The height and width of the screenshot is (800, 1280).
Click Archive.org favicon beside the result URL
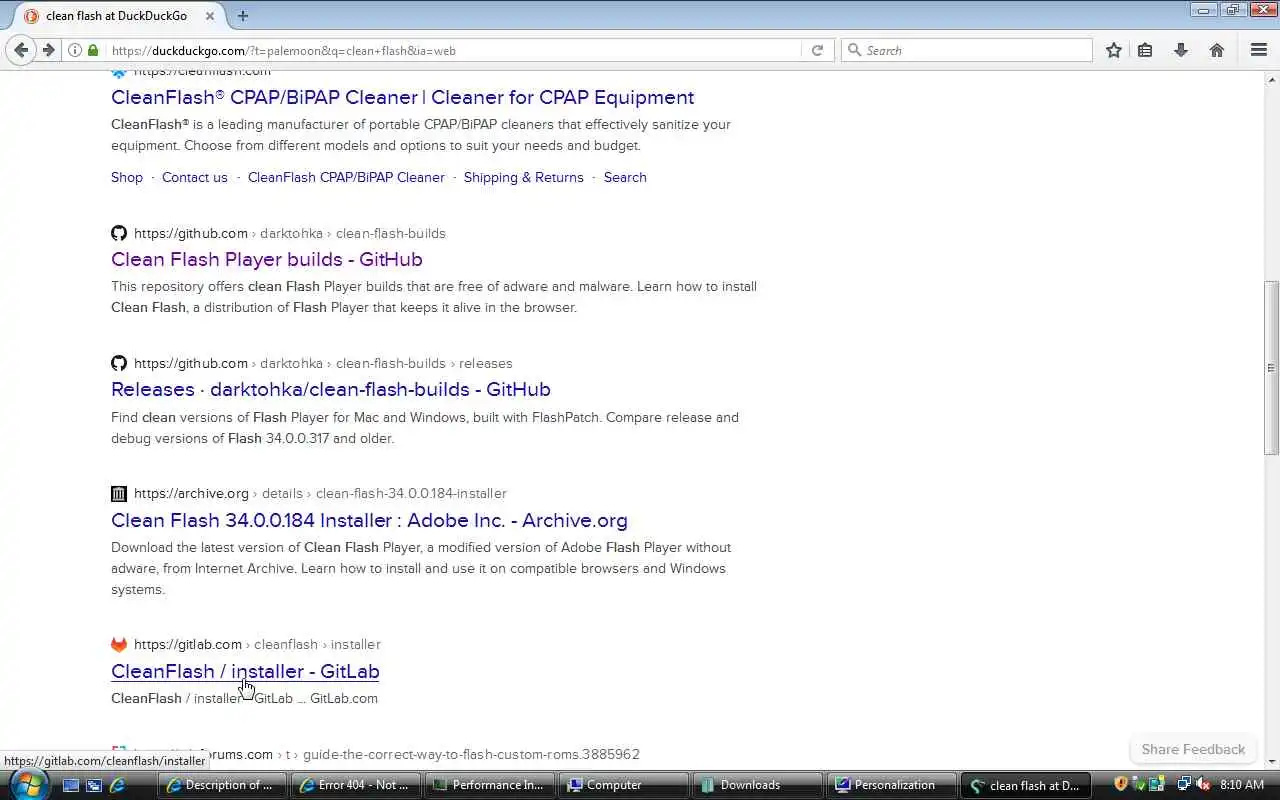click(x=119, y=493)
